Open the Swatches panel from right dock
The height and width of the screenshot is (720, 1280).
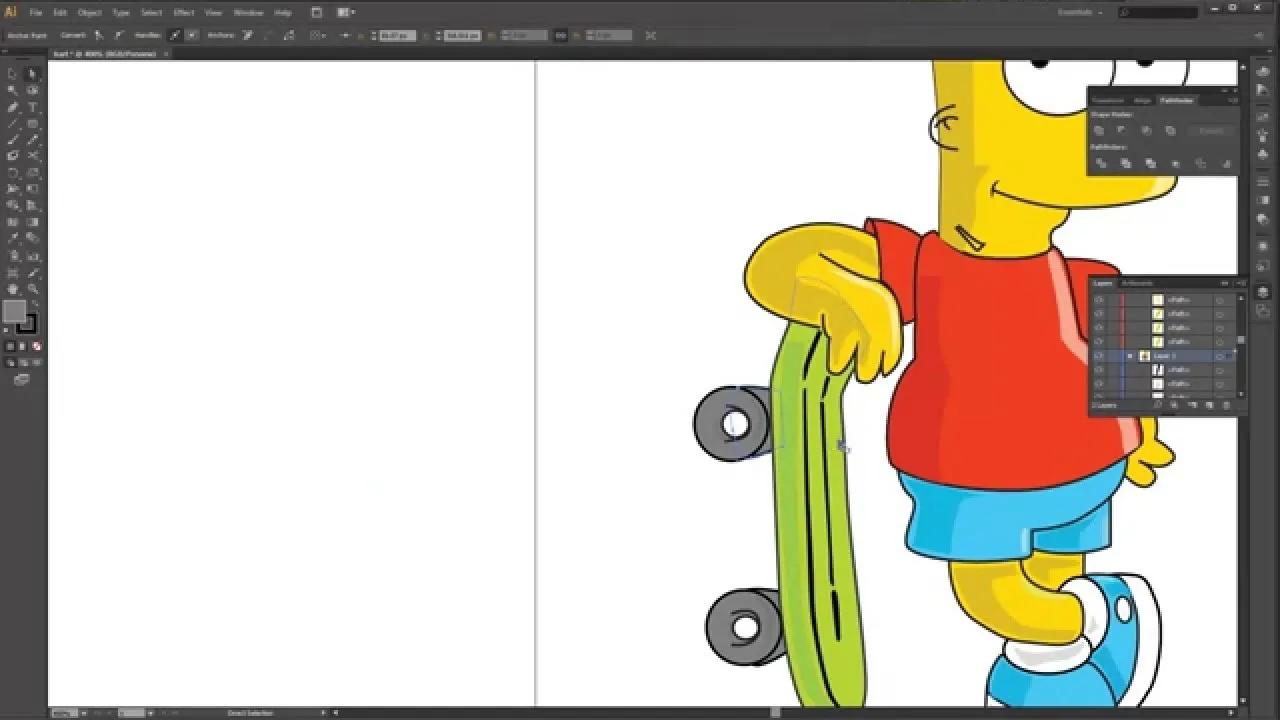click(x=1263, y=116)
